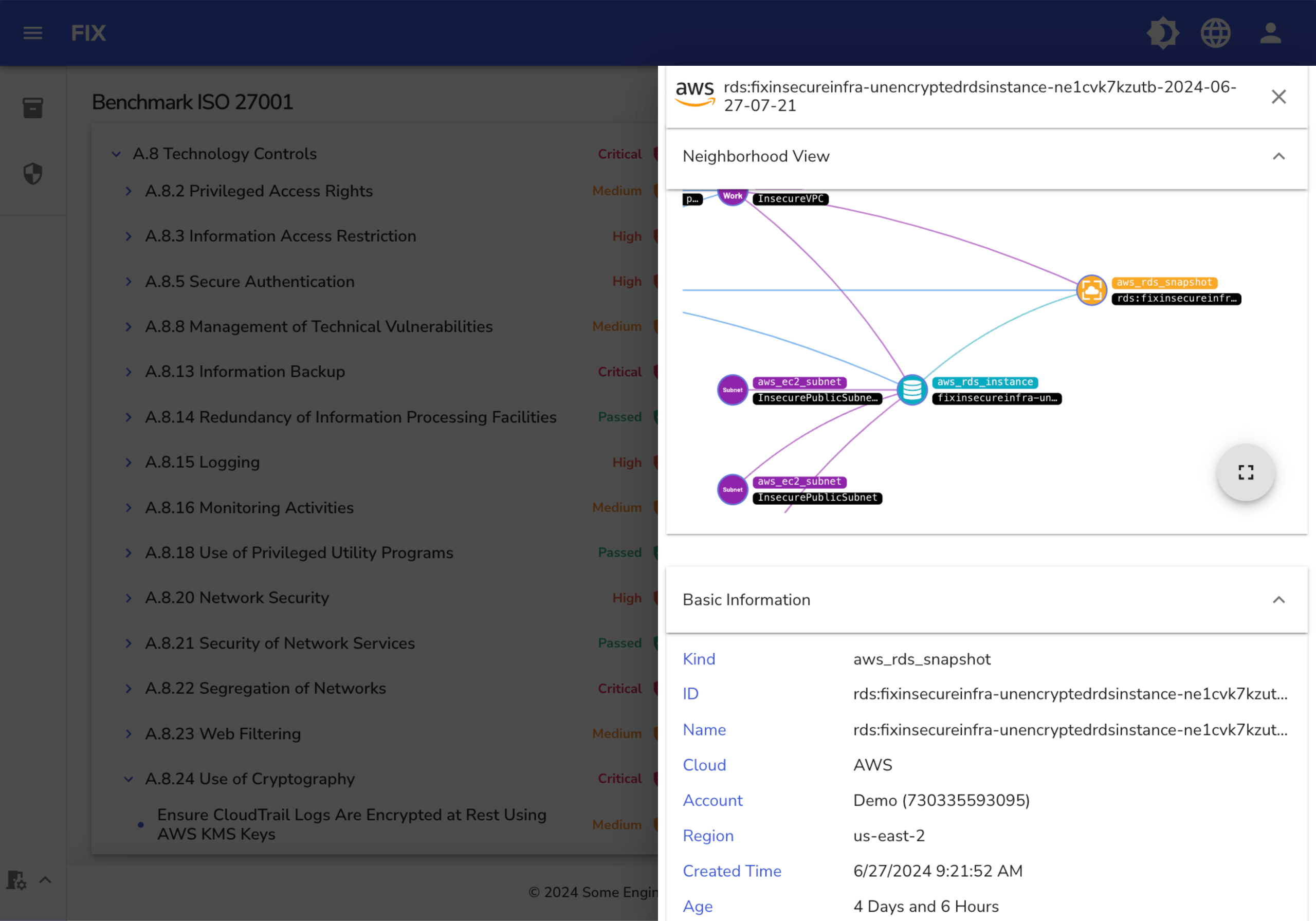Viewport: 1316px width, 921px height.
Task: Click the ID value in Basic Information
Action: point(1070,694)
